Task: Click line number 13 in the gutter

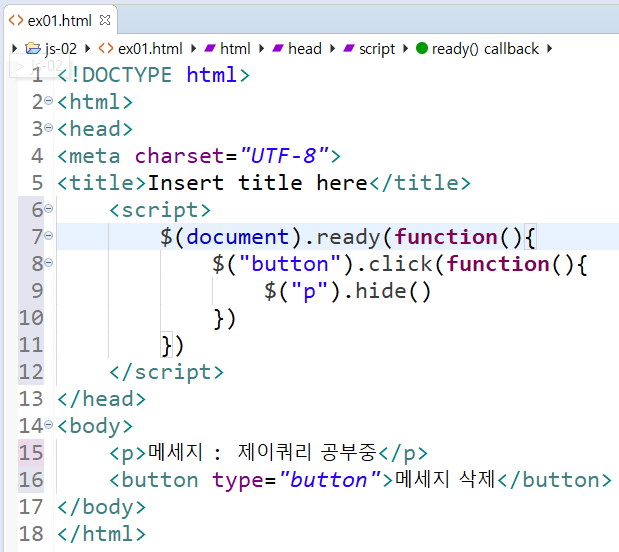Action: 31,399
